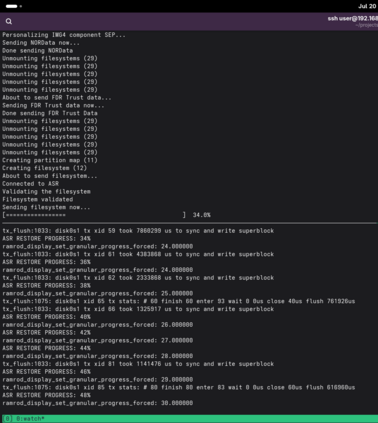Select the tx_flush line for xid 81
Image resolution: width=378 pixels, height=423 pixels.
pyautogui.click(x=138, y=364)
